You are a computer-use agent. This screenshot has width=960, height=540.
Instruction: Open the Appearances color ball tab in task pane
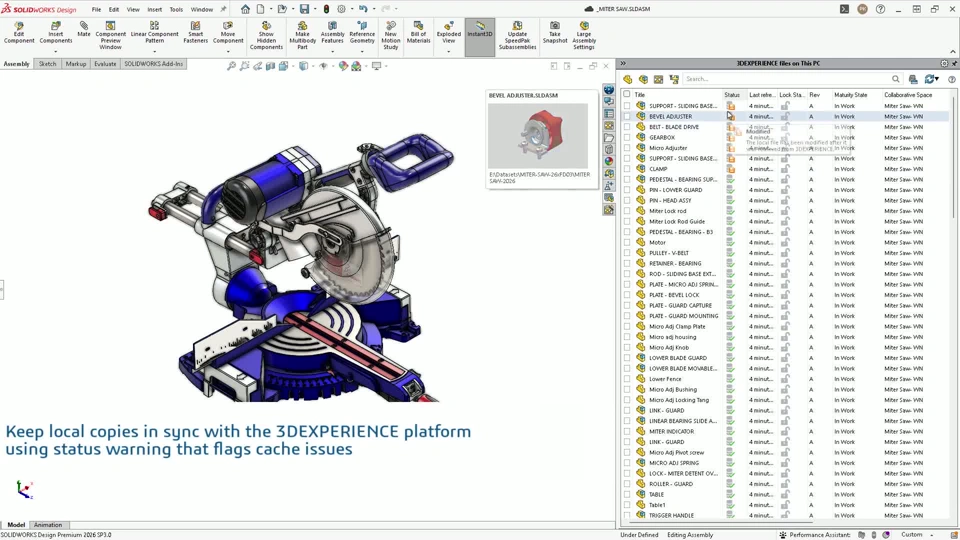609,162
